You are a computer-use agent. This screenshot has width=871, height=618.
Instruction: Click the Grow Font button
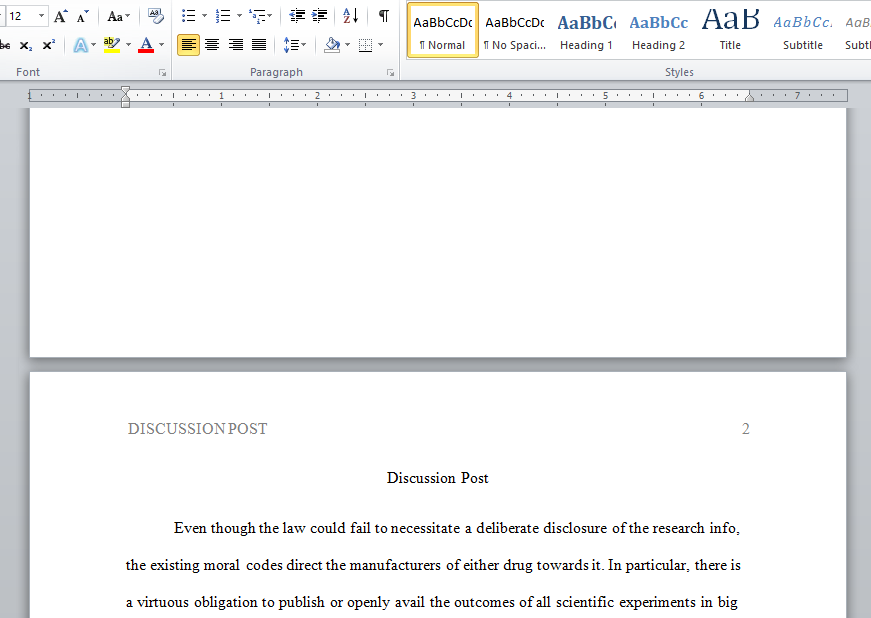(61, 17)
